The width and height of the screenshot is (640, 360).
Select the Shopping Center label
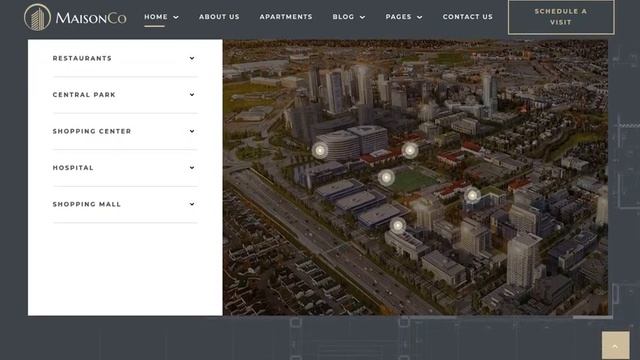(x=92, y=131)
